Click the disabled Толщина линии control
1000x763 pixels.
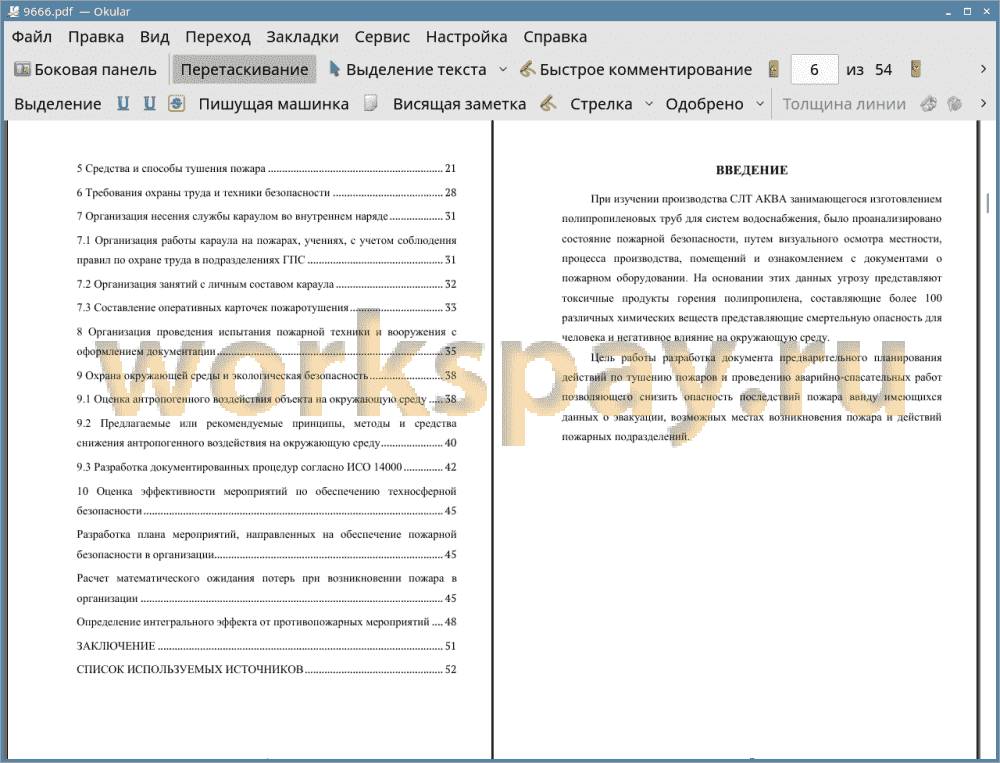(x=844, y=104)
